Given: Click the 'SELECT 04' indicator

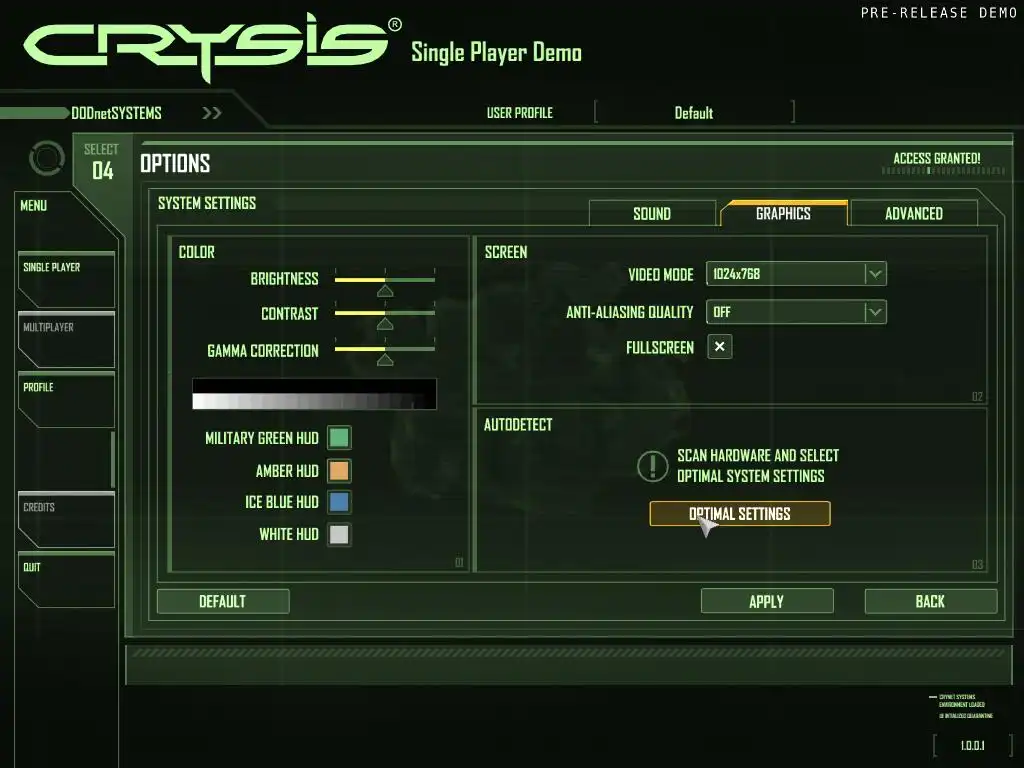Looking at the screenshot, I should click(x=102, y=162).
